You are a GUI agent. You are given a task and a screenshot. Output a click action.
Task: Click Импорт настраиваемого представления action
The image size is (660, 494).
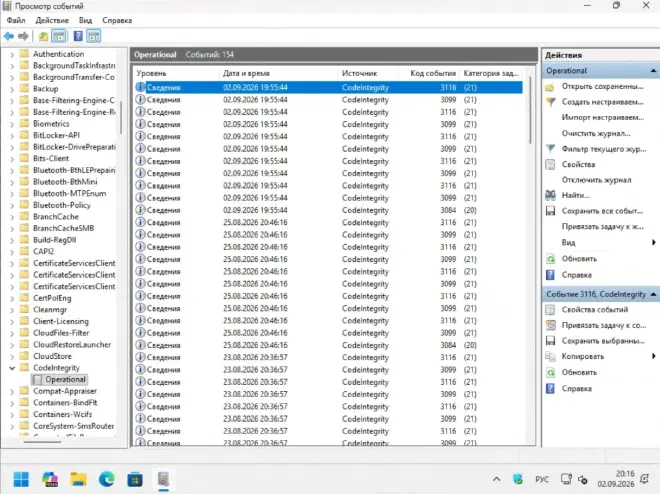602,117
